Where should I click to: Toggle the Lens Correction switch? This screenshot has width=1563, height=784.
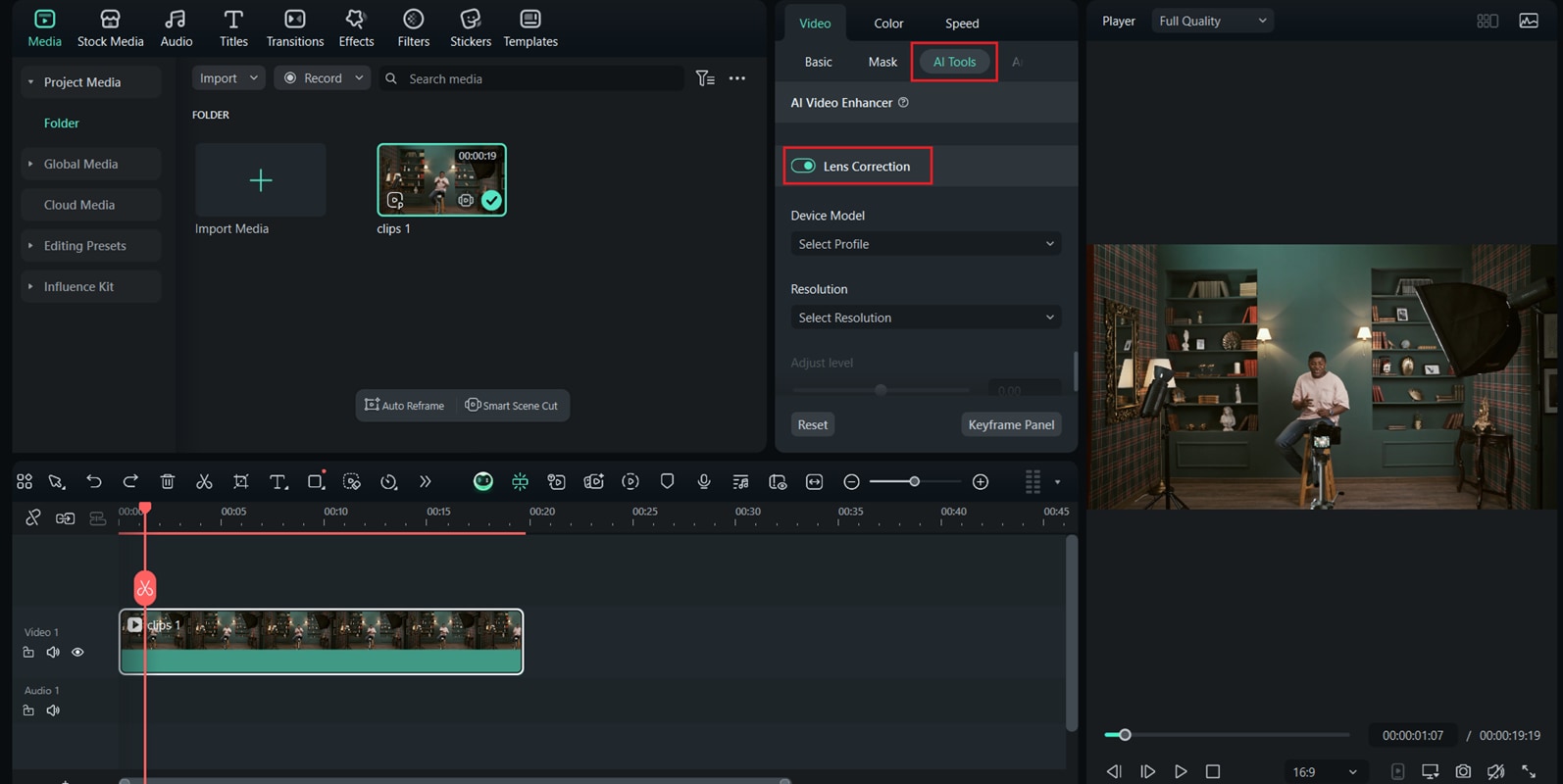803,166
